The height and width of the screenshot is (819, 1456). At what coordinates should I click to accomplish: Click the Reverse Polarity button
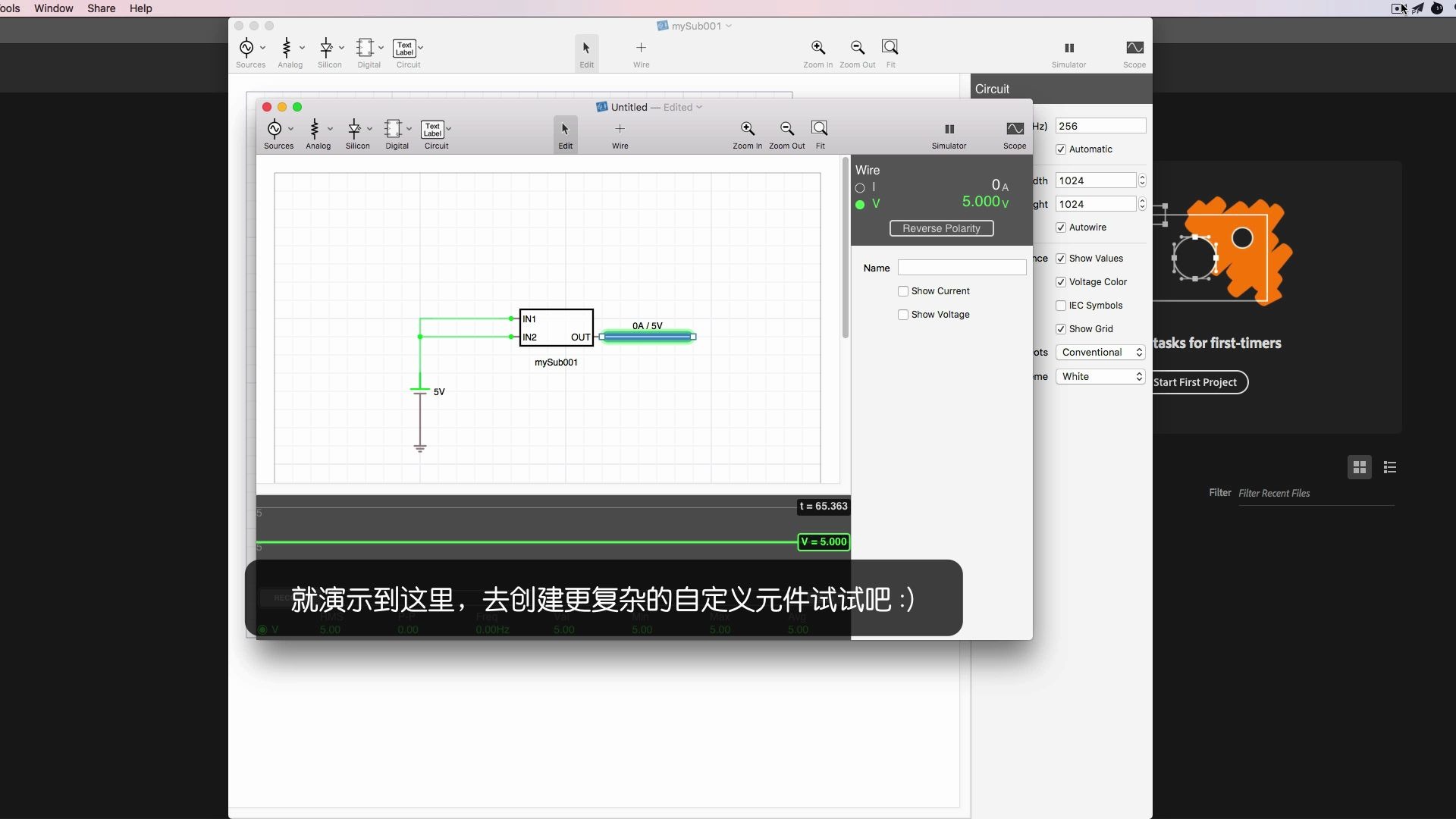(942, 228)
